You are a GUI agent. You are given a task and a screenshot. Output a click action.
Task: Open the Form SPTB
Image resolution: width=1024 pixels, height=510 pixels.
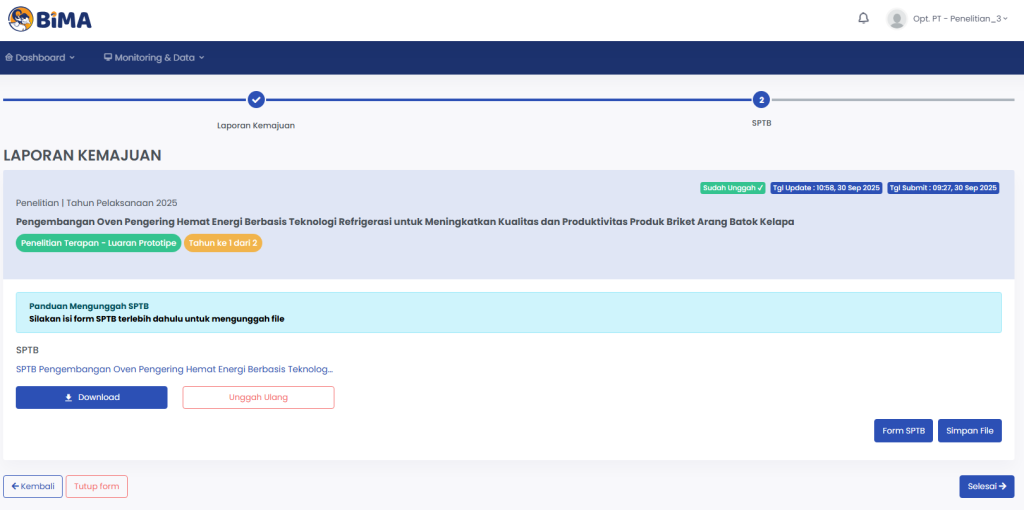click(x=903, y=431)
